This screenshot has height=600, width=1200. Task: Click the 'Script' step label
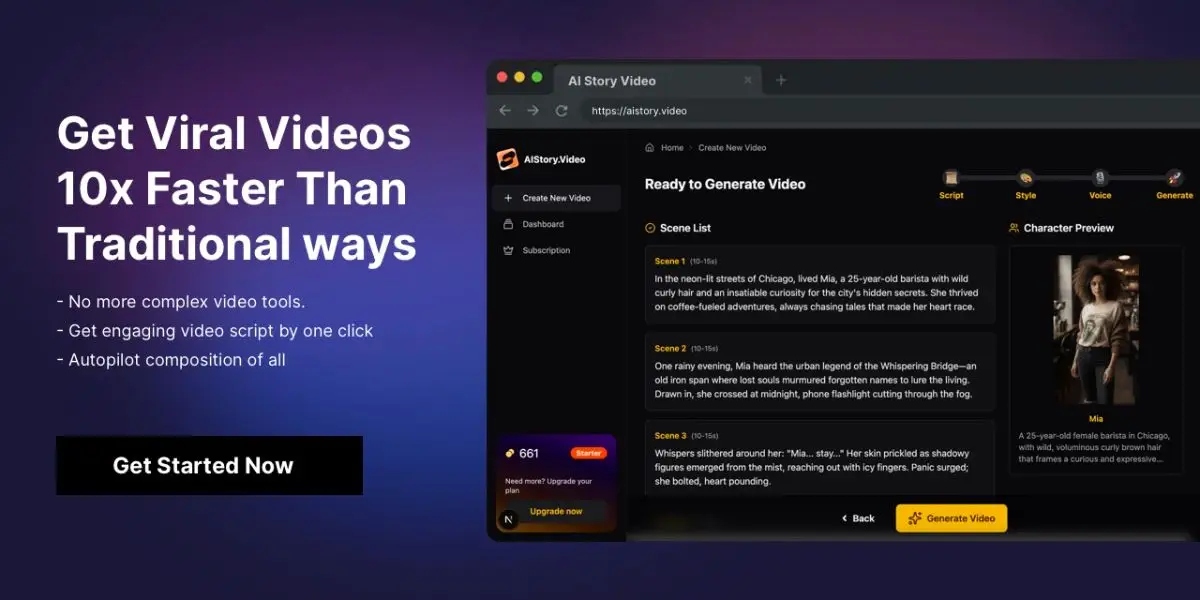[951, 196]
